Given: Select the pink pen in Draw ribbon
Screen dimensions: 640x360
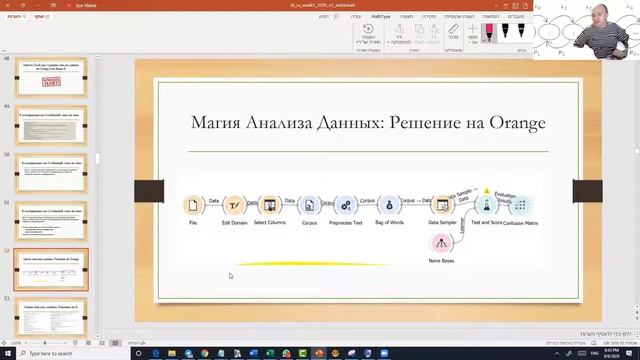Looking at the screenshot, I should click(489, 33).
